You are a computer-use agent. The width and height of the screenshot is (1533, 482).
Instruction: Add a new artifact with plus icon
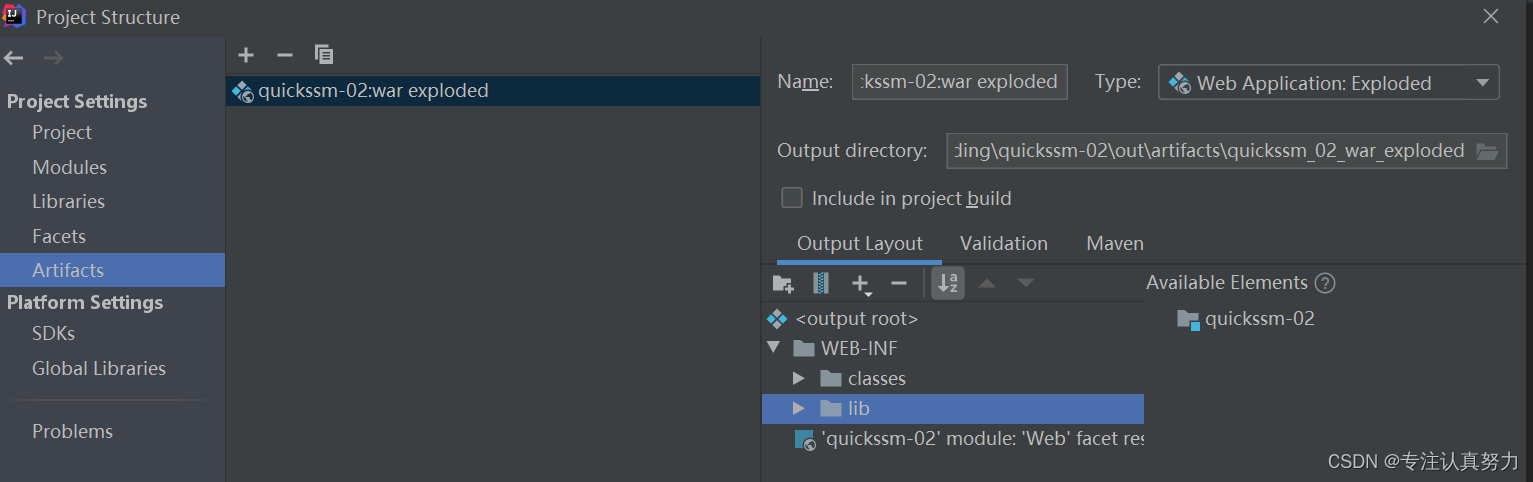(x=246, y=55)
